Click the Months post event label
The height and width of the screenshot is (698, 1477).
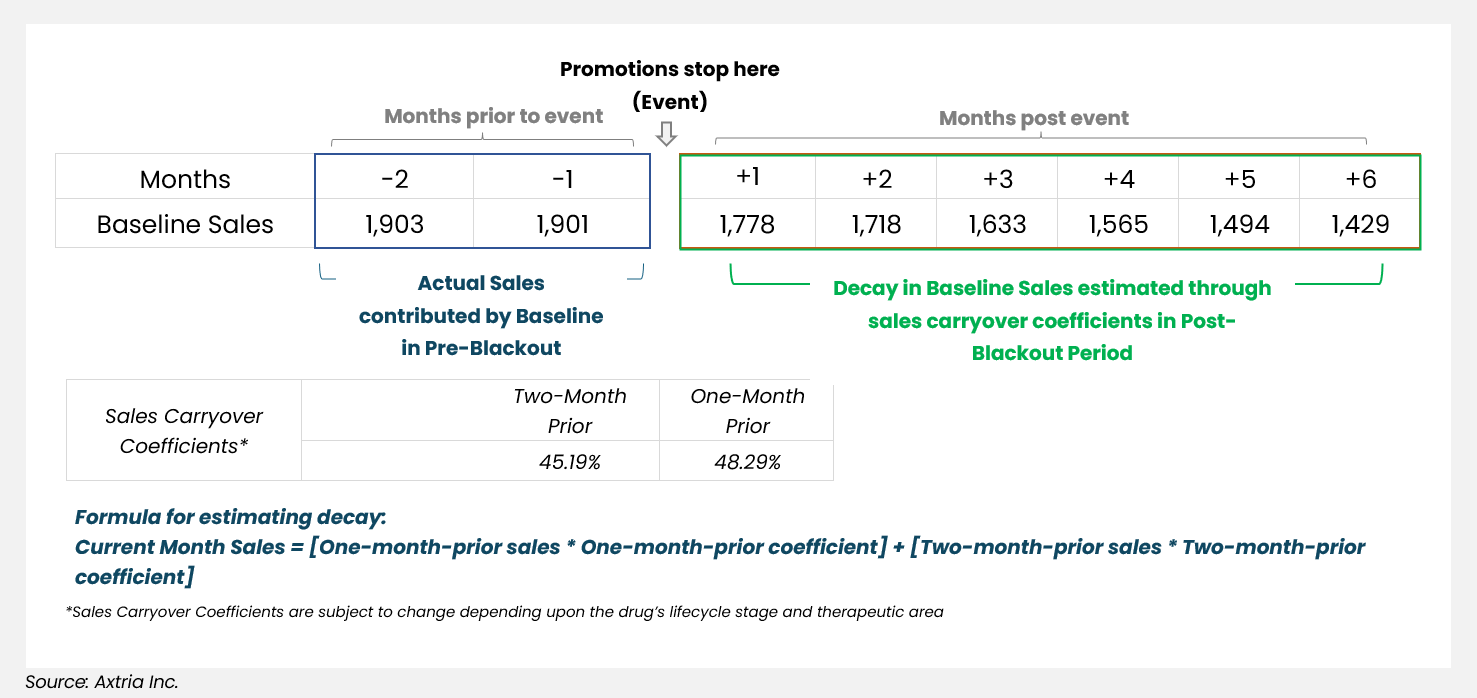[1033, 118]
